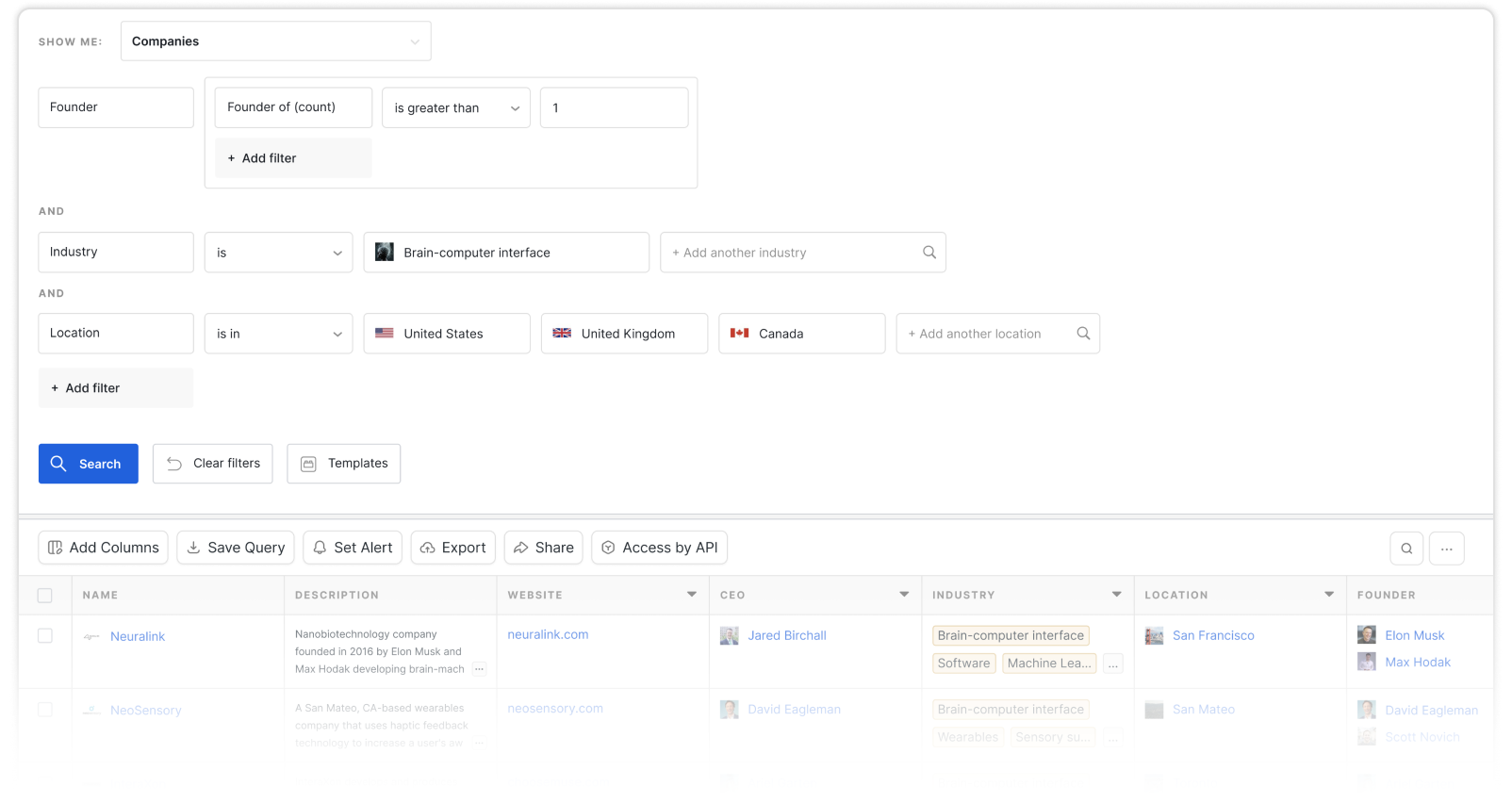Click the Industry filter field
1512x803 pixels.
point(116,253)
